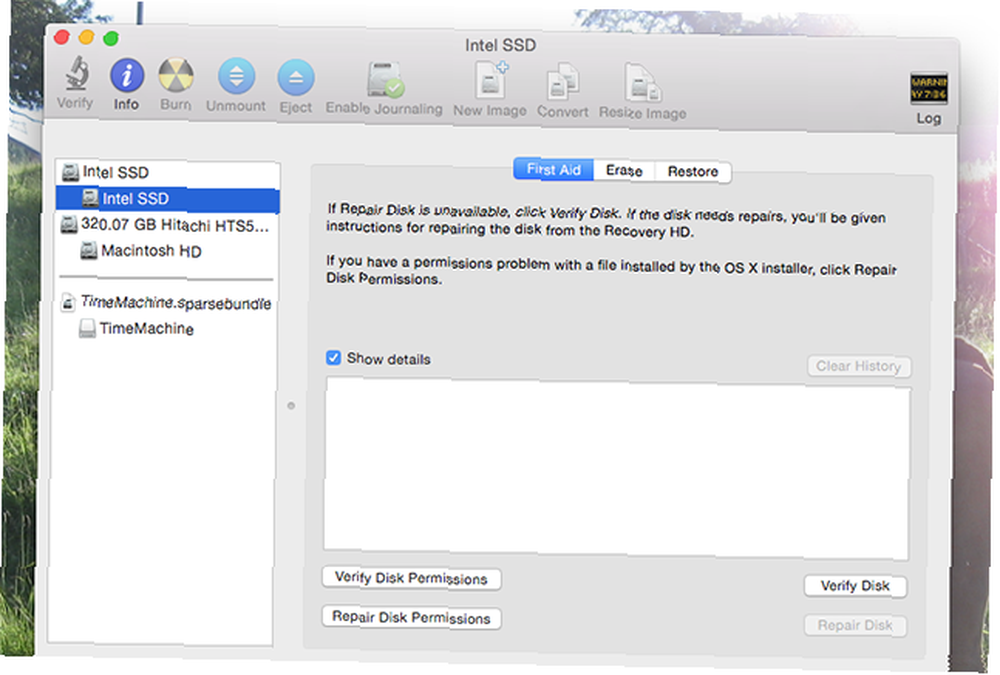Screen dimensions: 1000x675
Task: Click the Eject toolbar icon
Action: [296, 78]
